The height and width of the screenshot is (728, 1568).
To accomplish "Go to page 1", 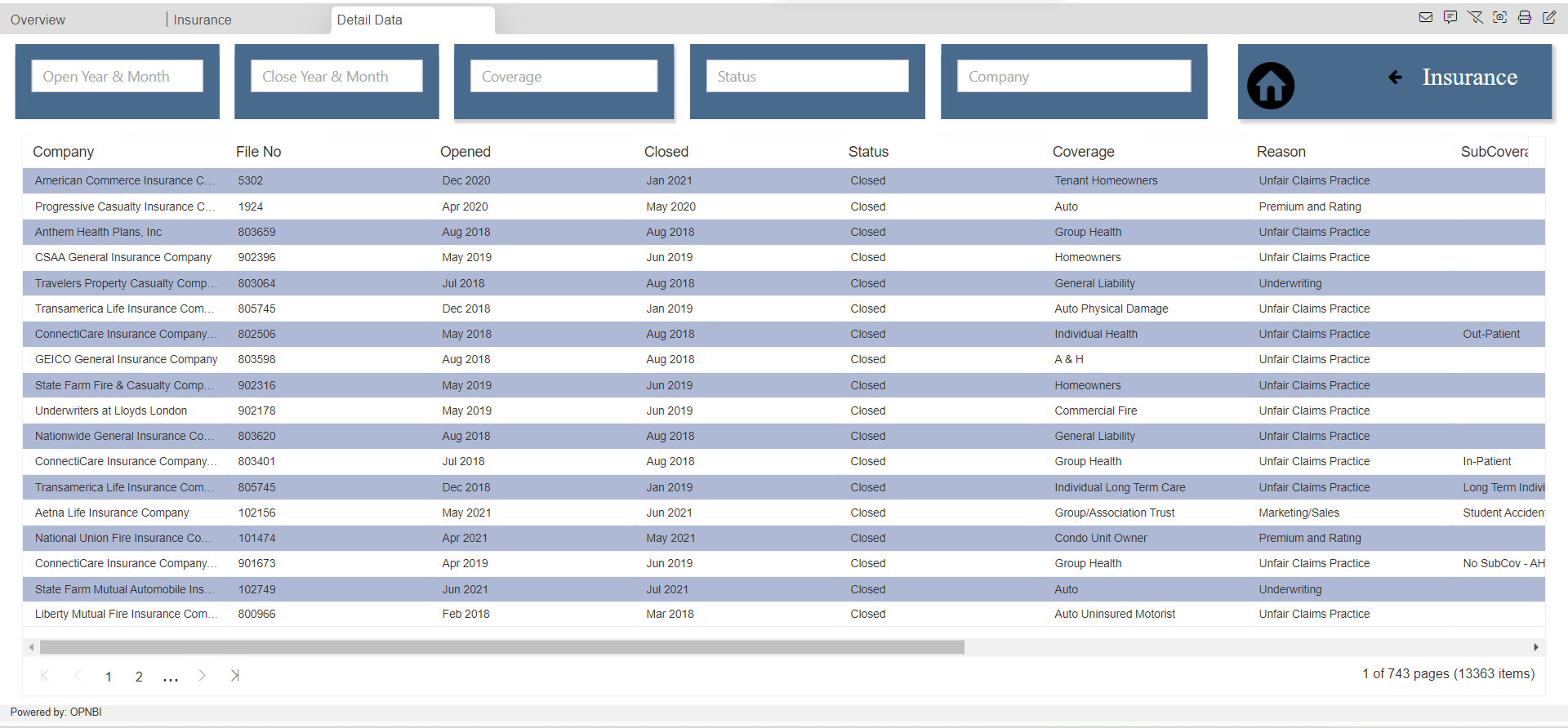I will [109, 677].
